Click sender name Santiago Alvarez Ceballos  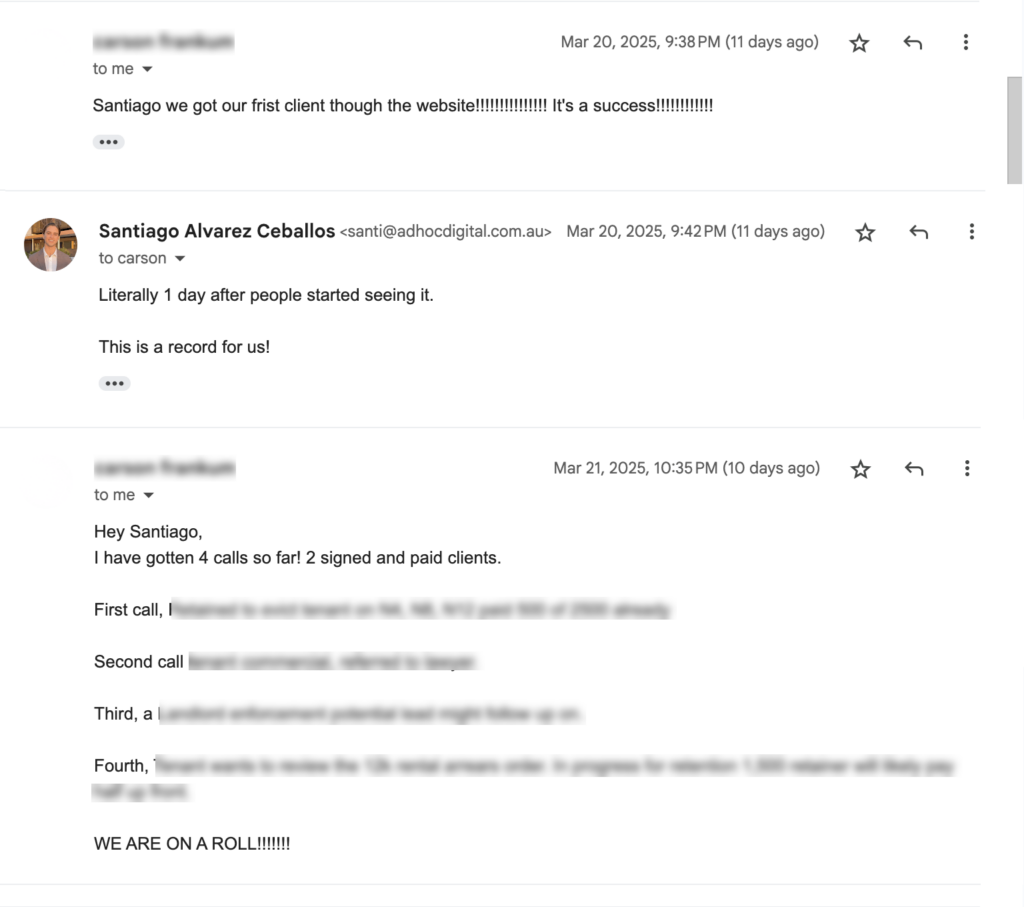pyautogui.click(x=217, y=231)
